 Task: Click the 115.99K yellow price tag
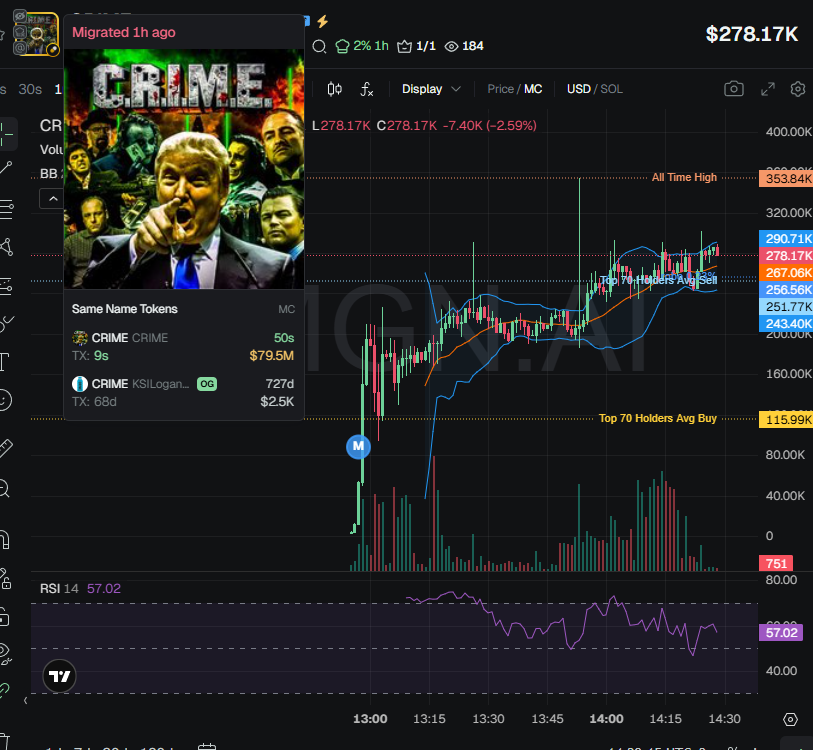[x=786, y=419]
